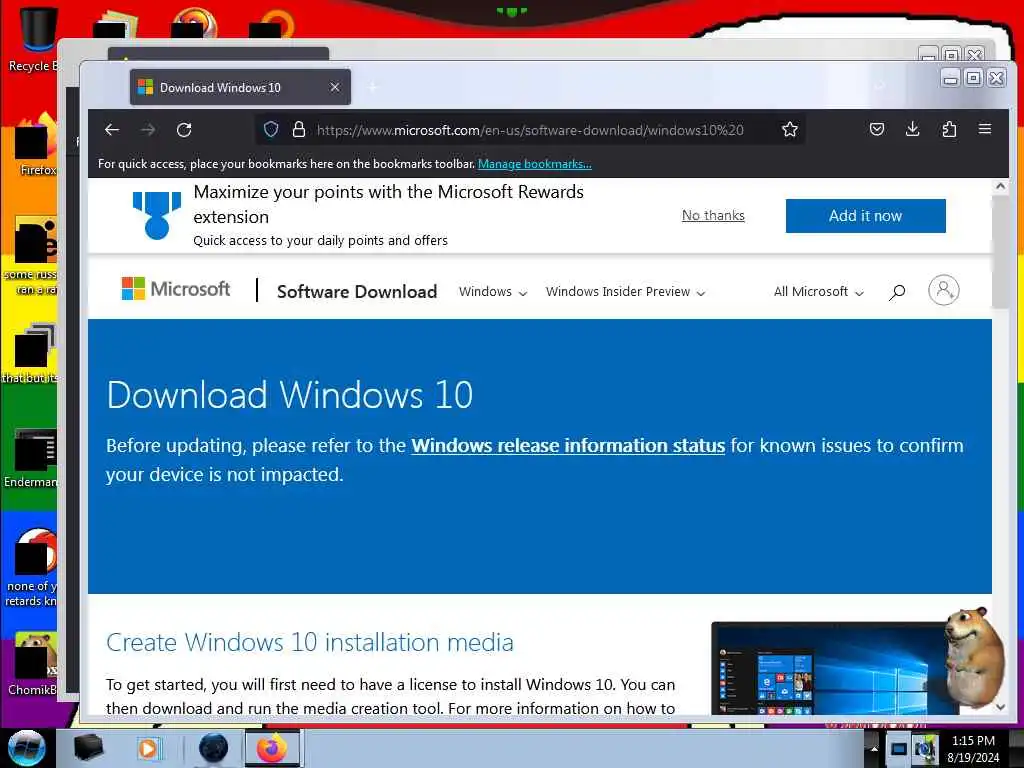Image resolution: width=1024 pixels, height=768 pixels.
Task: Click the black box taskbar icon
Action: [x=88, y=748]
